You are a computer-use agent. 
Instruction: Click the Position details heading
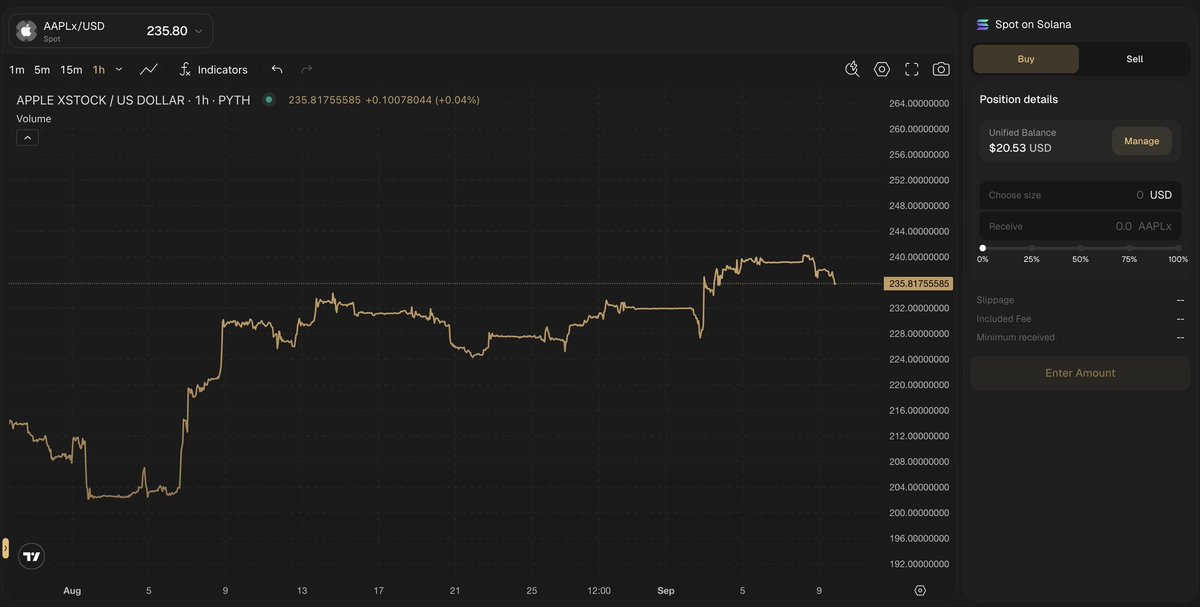pyautogui.click(x=1018, y=100)
